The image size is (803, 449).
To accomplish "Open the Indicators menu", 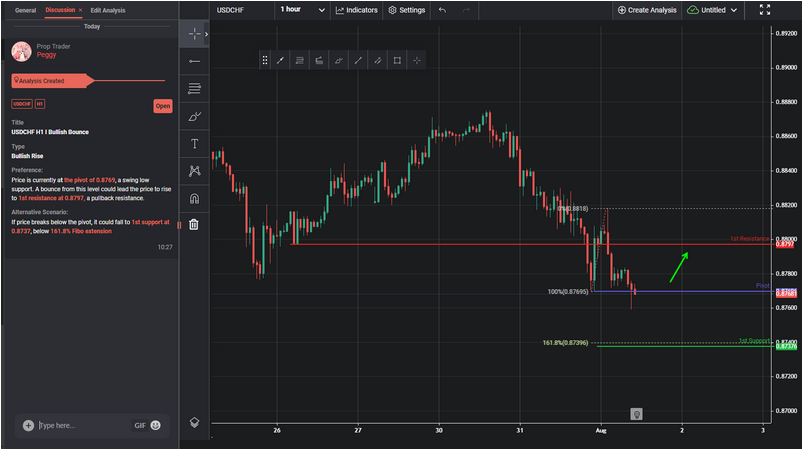I will coord(357,10).
